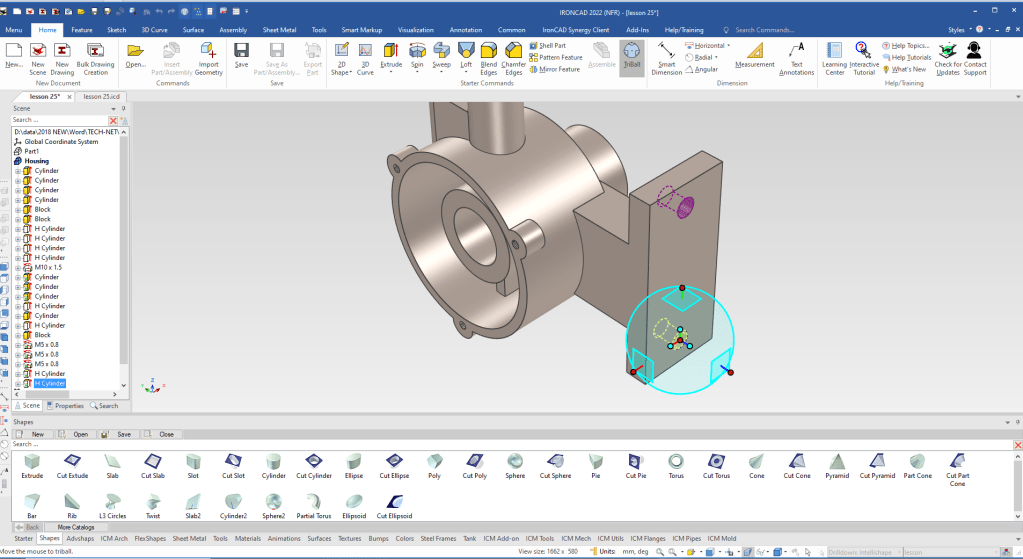This screenshot has height=559, width=1023.
Task: Choose the Blend Edges tool
Action: (490, 58)
